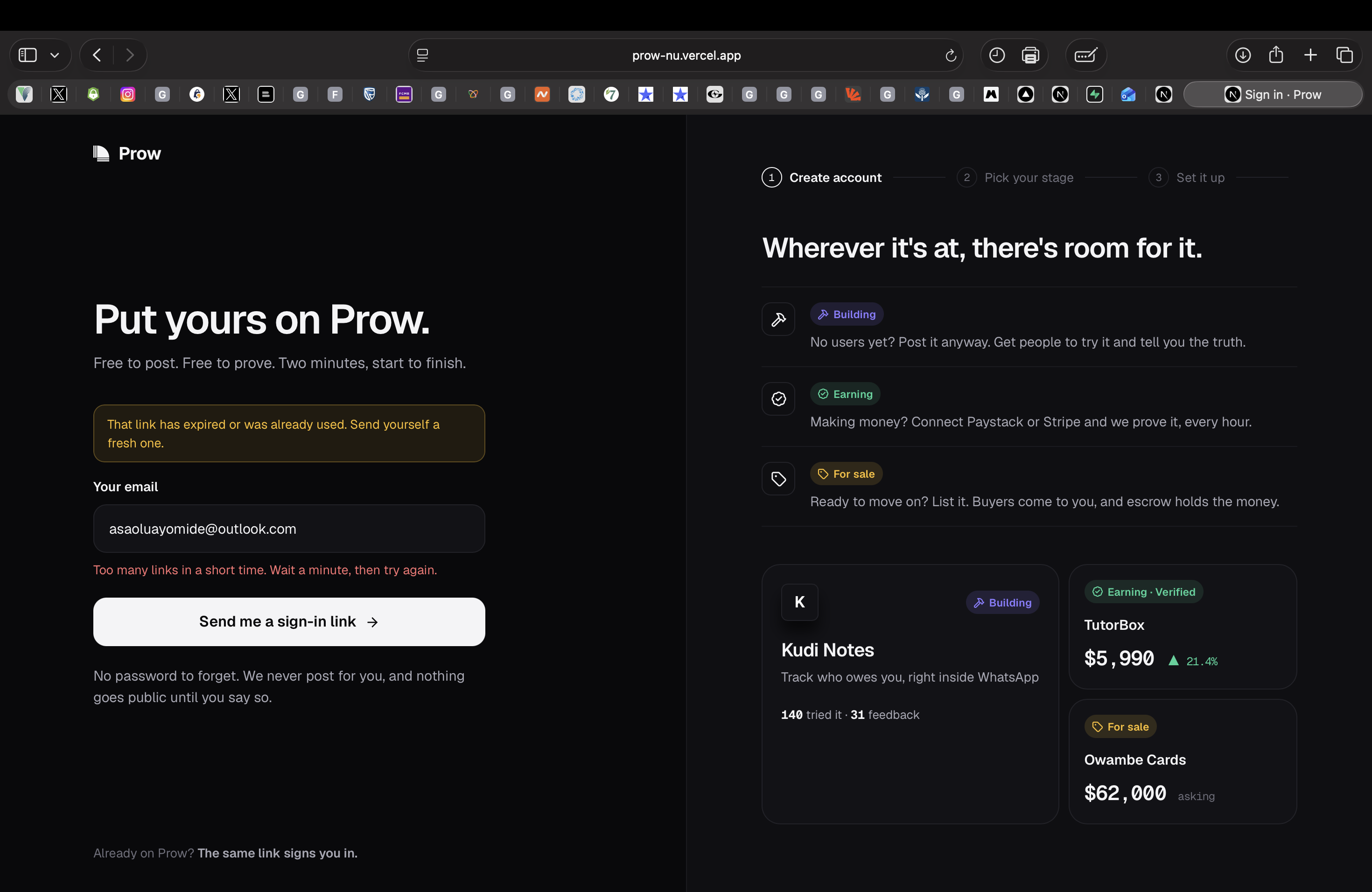Image resolution: width=1372 pixels, height=892 pixels.
Task: Click the "Earning · Verified" badge on TutorBox
Action: pos(1144,592)
